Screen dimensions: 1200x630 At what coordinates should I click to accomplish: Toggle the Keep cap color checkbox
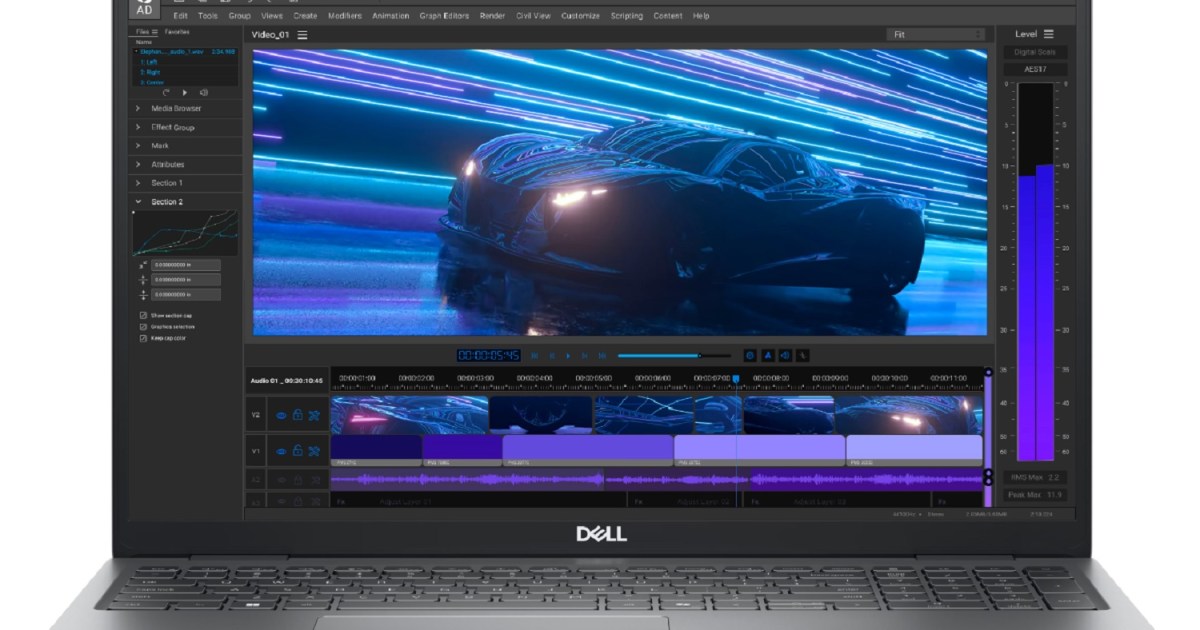click(x=143, y=338)
